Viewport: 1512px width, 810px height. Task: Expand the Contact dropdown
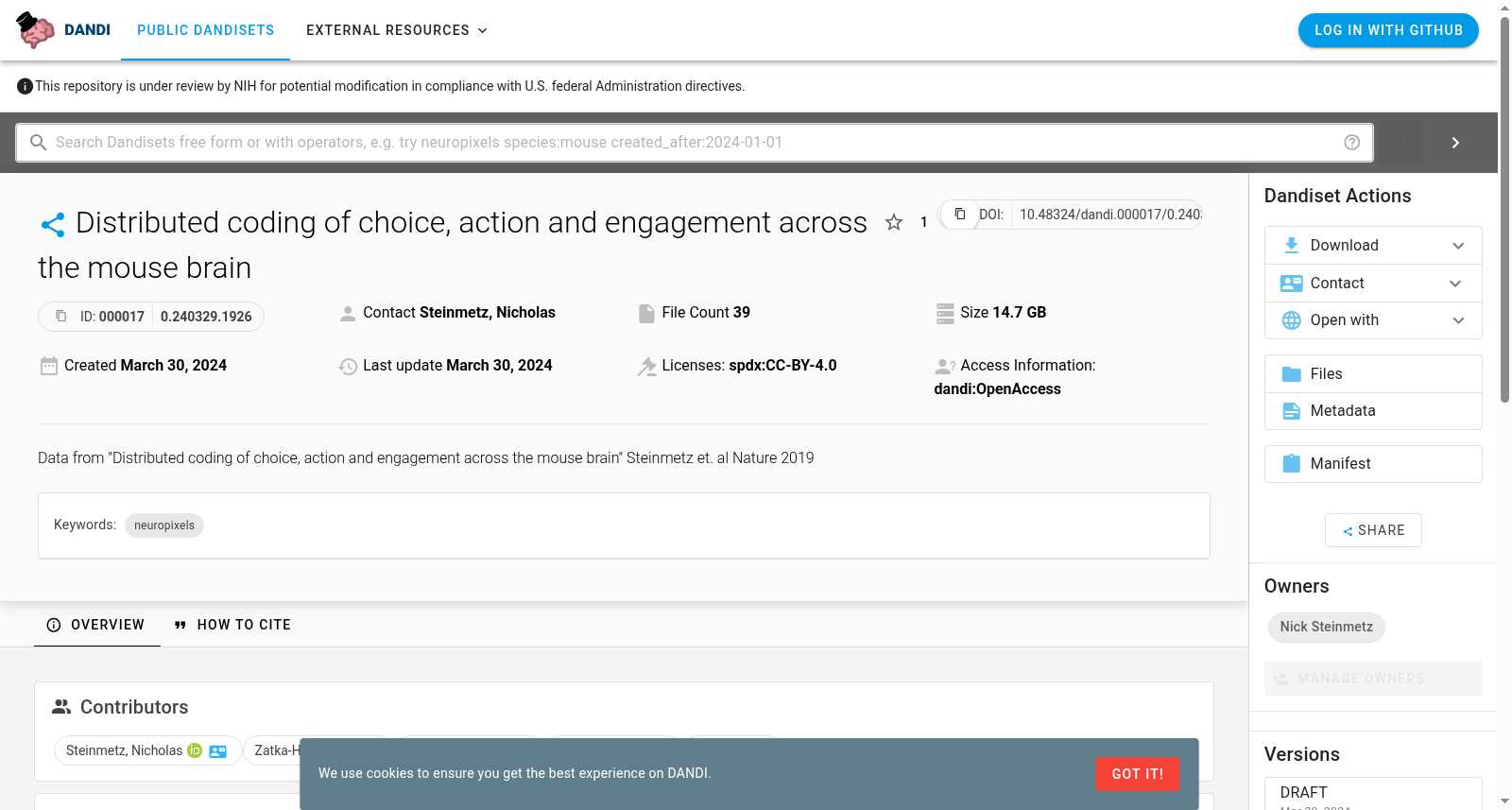pos(1373,284)
